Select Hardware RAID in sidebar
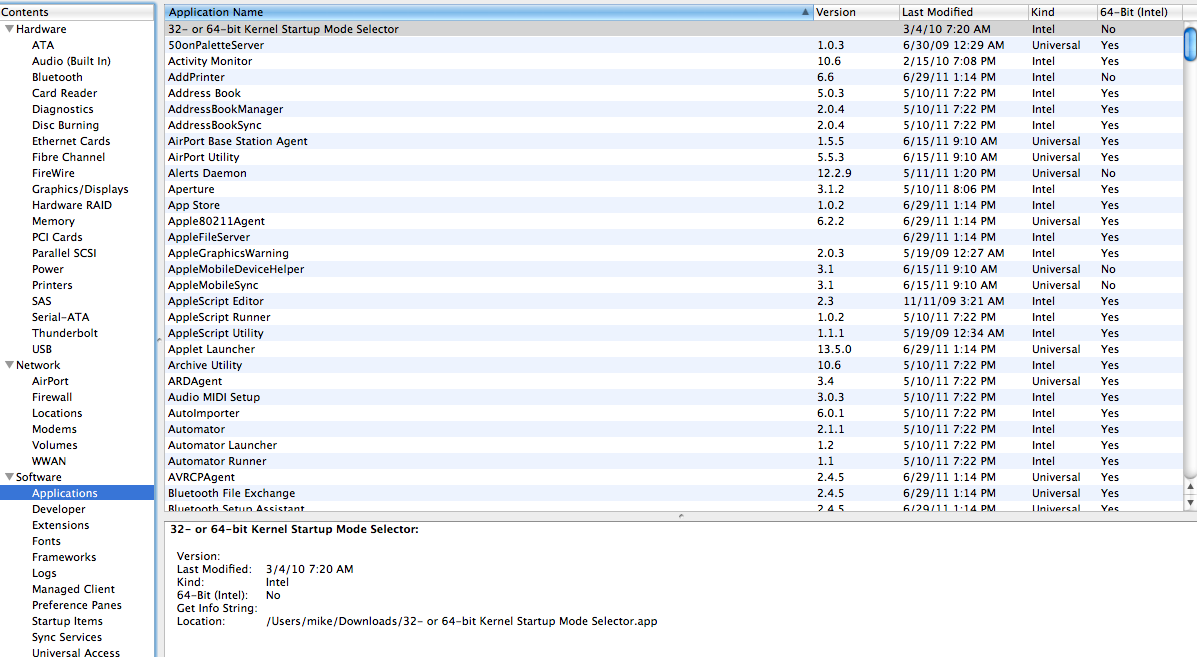This screenshot has width=1197, height=657. (72, 205)
